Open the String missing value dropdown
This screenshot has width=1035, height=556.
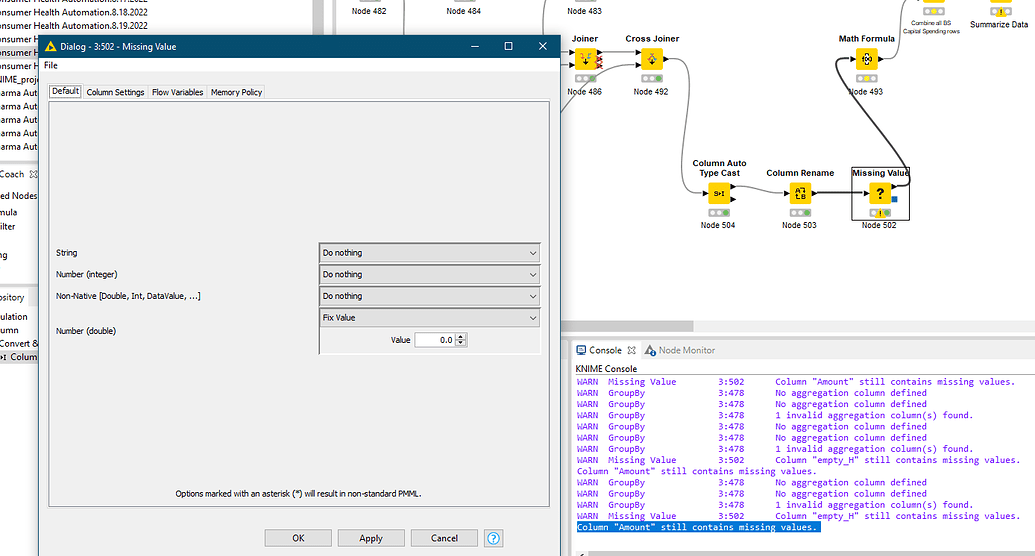pyautogui.click(x=429, y=253)
